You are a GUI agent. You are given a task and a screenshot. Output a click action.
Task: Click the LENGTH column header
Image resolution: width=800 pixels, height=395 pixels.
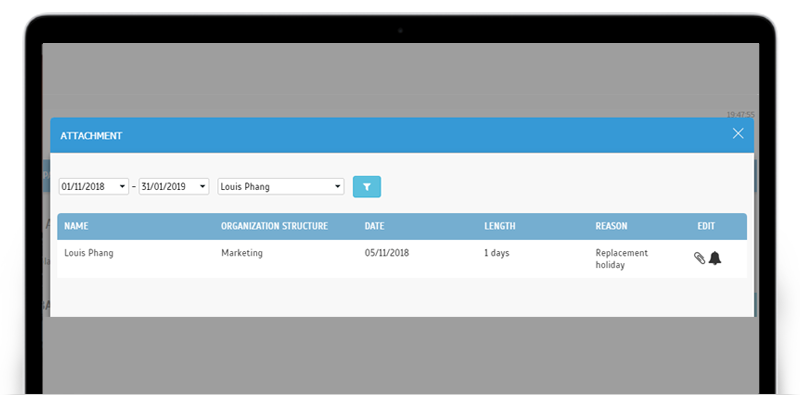[500, 226]
